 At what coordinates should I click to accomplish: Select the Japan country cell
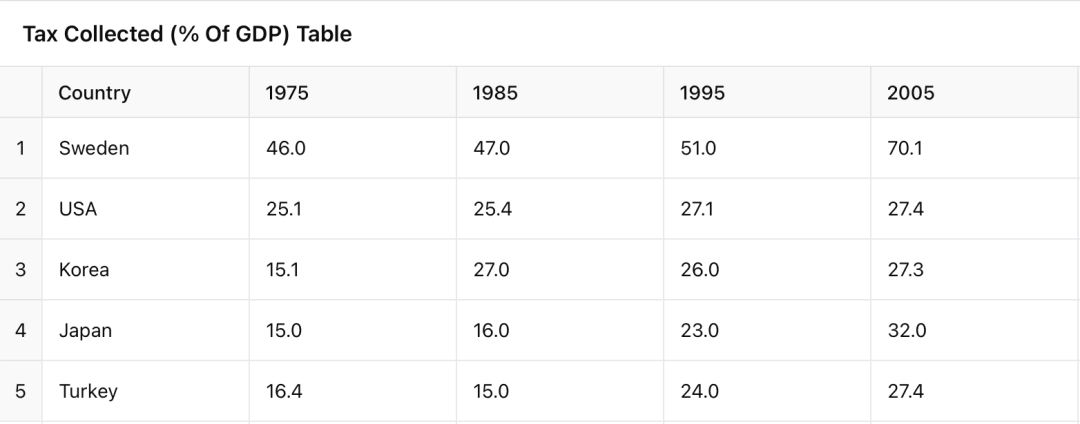tap(85, 331)
